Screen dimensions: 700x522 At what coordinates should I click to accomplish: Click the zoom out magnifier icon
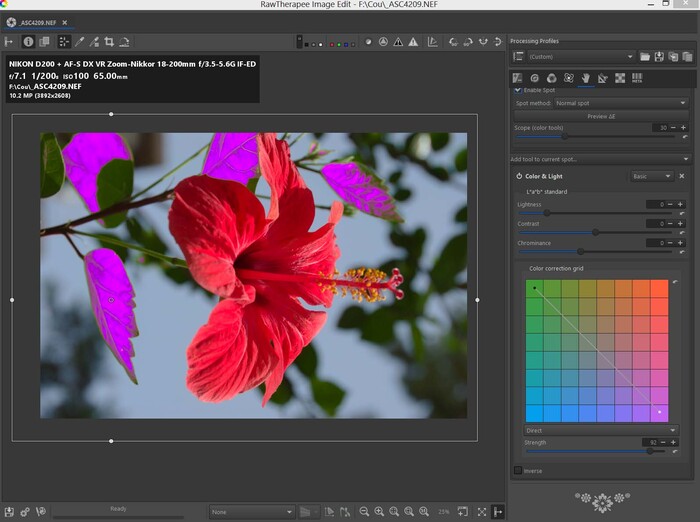[x=364, y=511]
